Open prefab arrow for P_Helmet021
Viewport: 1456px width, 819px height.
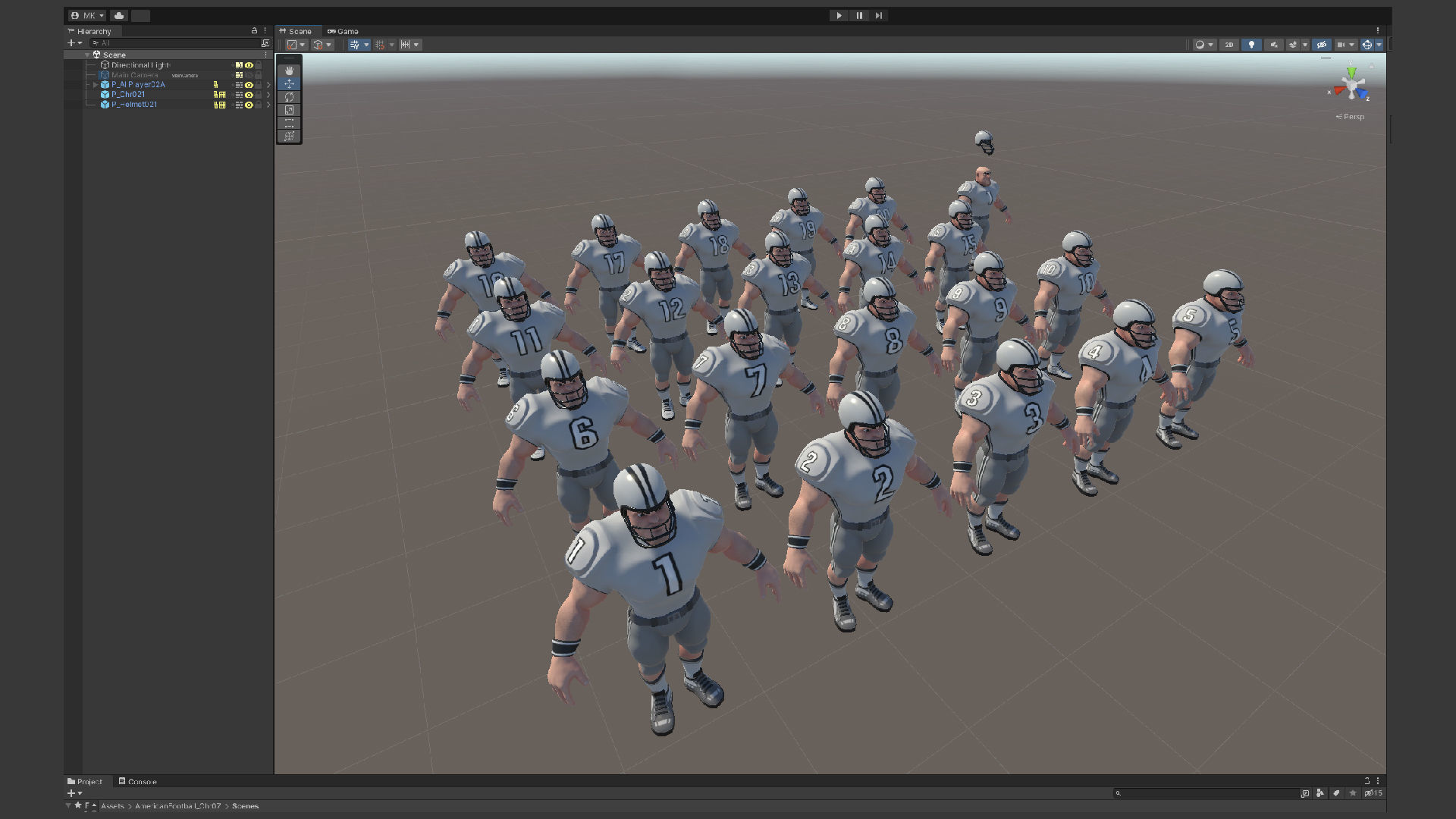pos(268,105)
